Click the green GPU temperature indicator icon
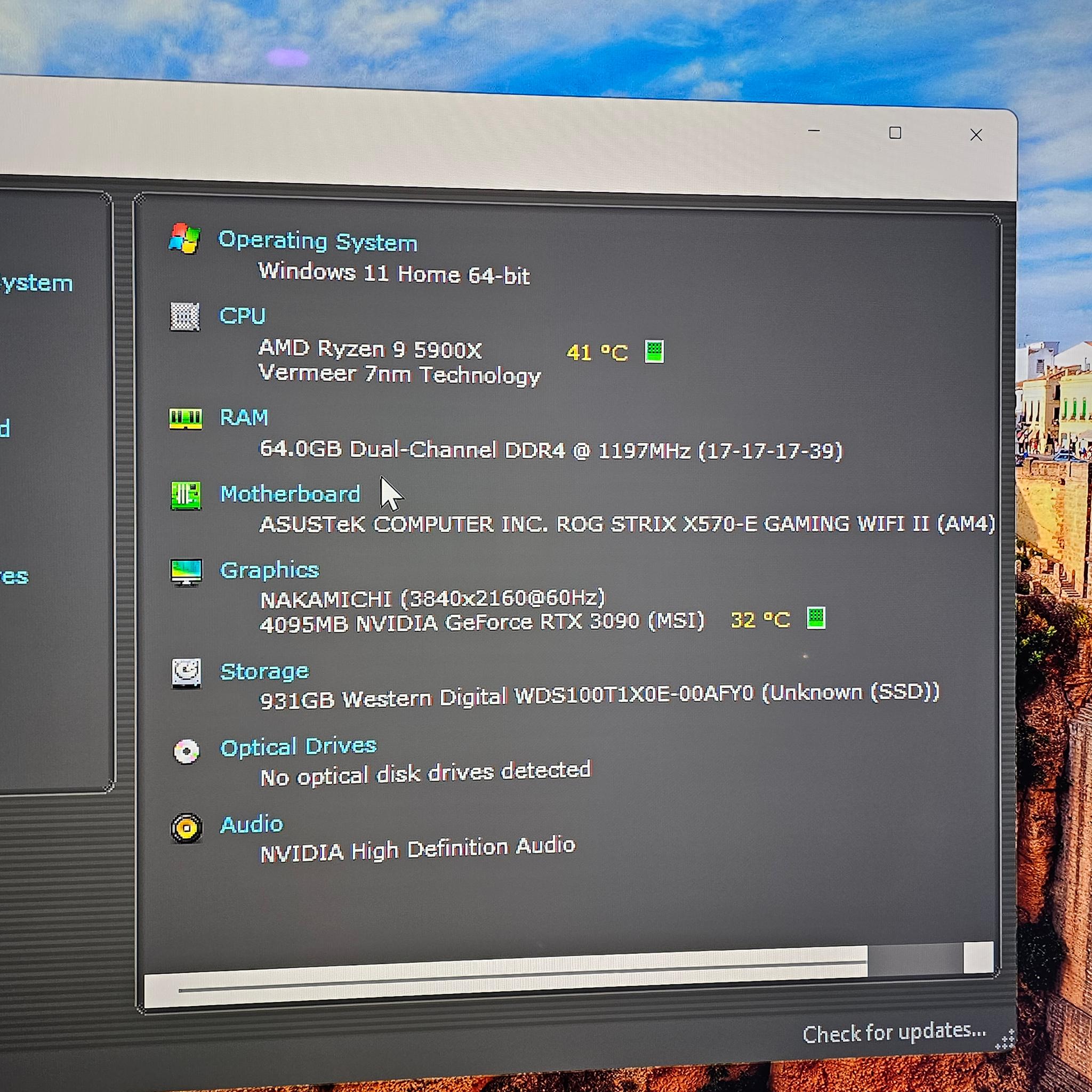This screenshot has width=1092, height=1092. point(816,618)
